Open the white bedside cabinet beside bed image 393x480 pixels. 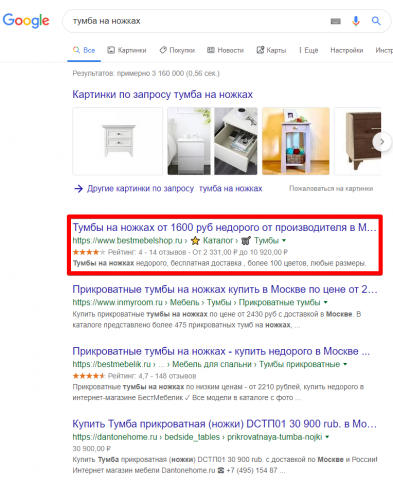point(189,141)
